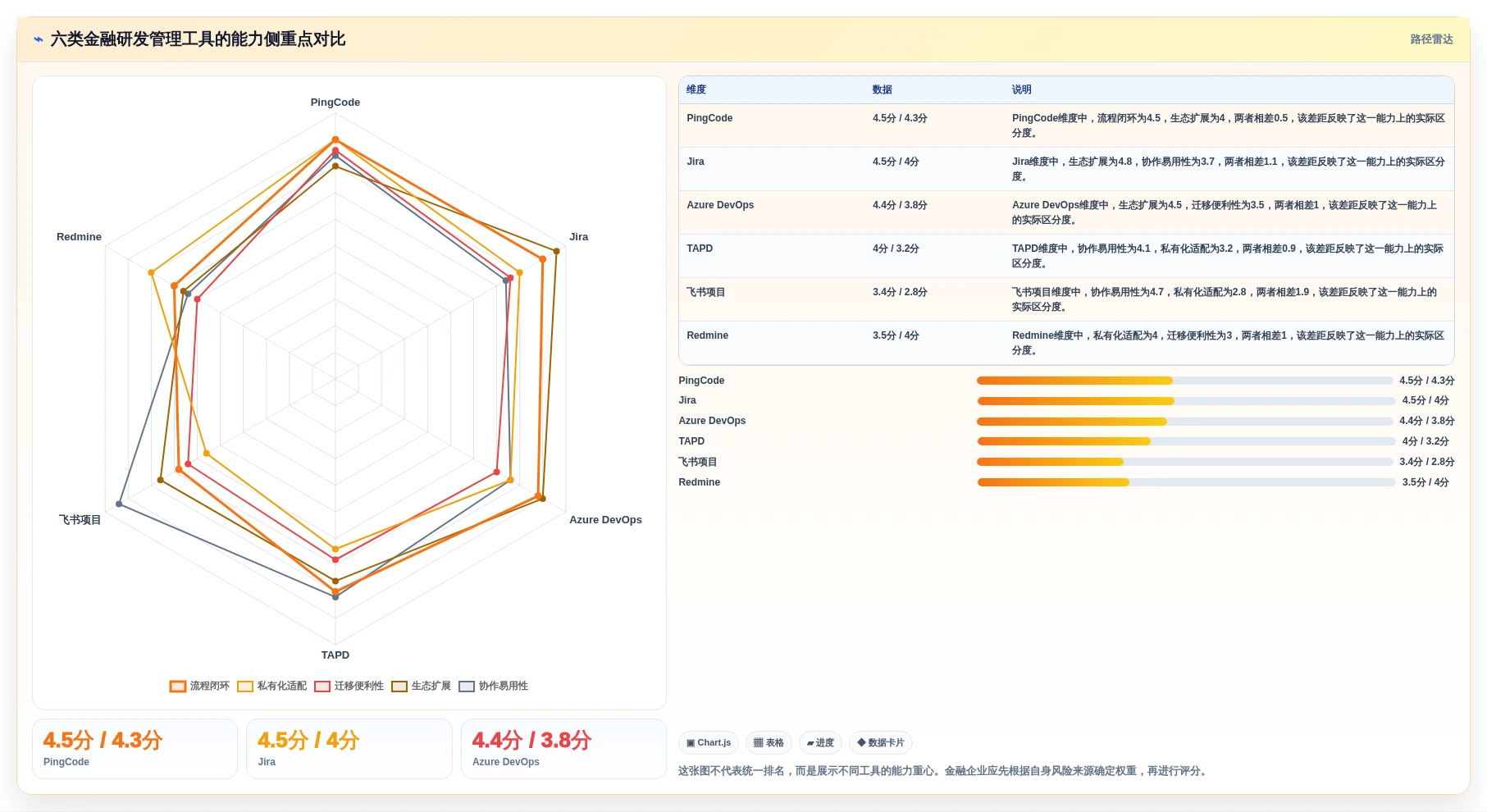Viewport: 1487px width, 812px height.
Task: Click the footnote text about 排名
Action: tap(944, 771)
